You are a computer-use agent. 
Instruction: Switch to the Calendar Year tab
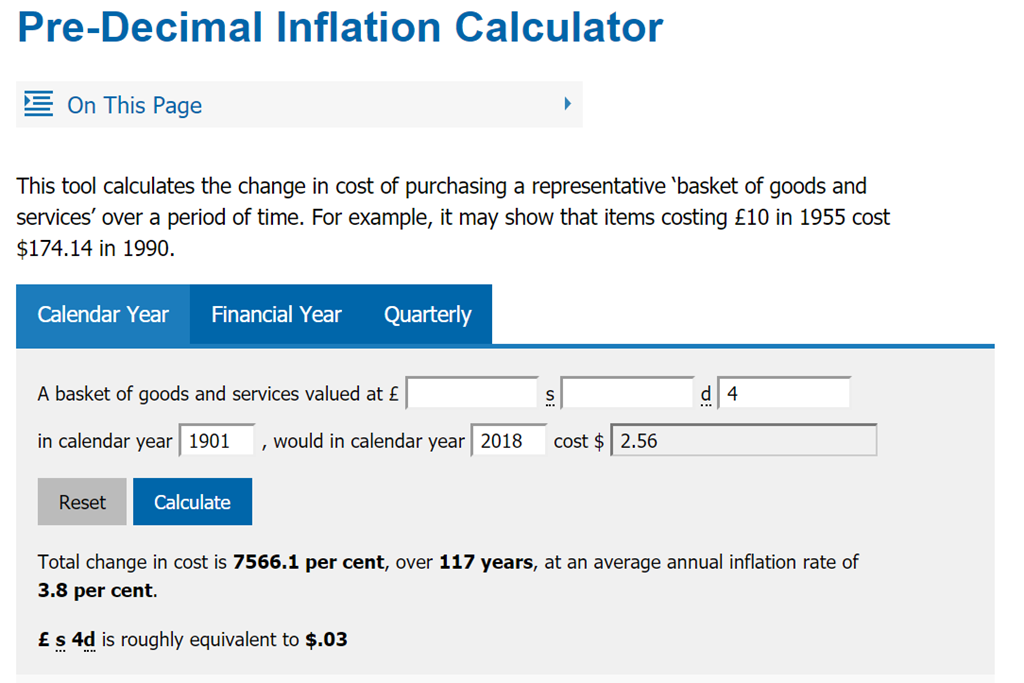point(103,314)
